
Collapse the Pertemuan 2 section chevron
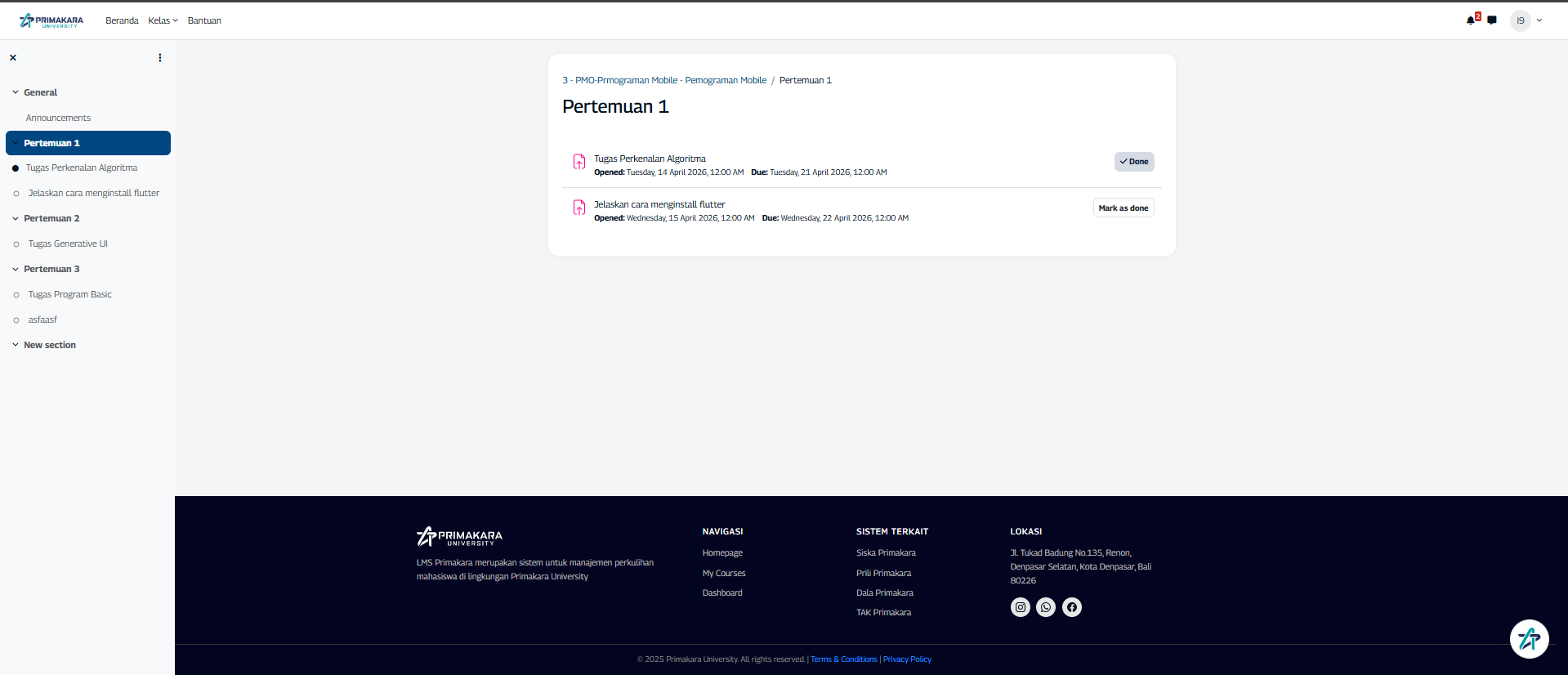16,218
